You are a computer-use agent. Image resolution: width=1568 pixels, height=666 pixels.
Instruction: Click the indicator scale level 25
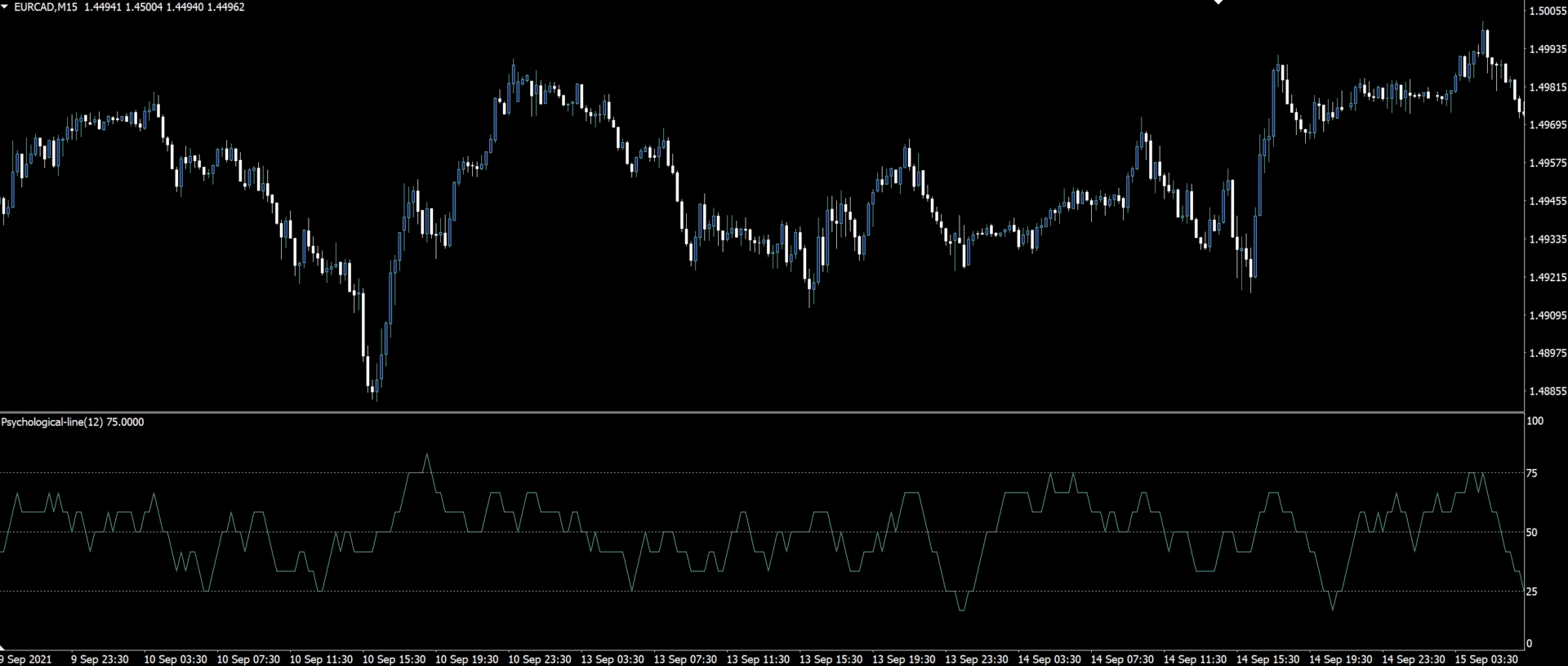pos(1532,592)
